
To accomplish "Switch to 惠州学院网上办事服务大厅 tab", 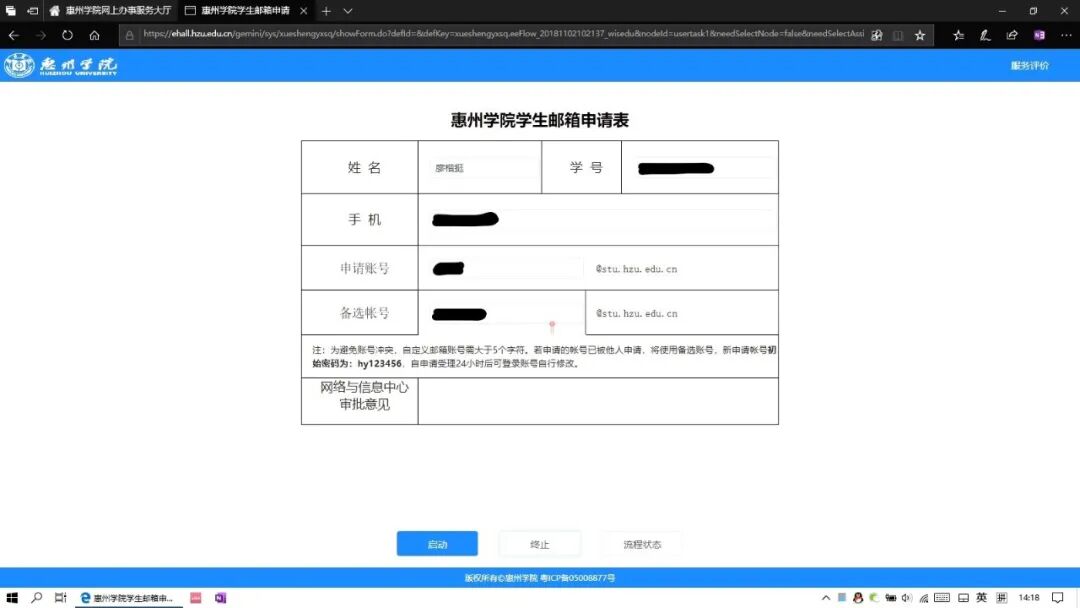I will click(110, 11).
